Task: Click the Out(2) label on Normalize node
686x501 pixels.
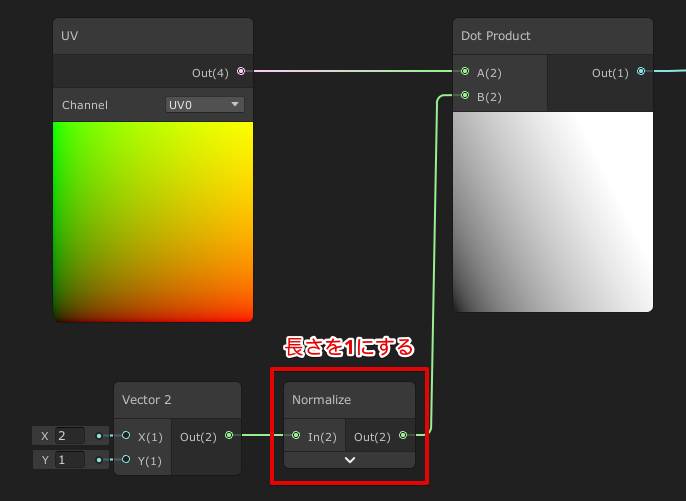Action: click(372, 437)
